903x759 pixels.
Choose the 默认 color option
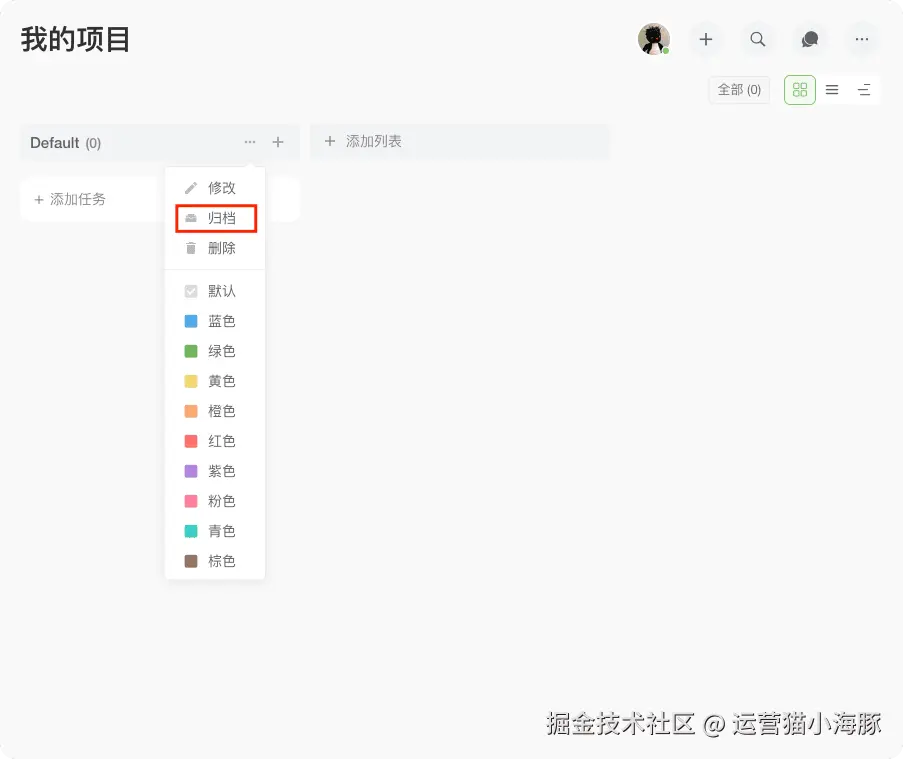tap(215, 291)
